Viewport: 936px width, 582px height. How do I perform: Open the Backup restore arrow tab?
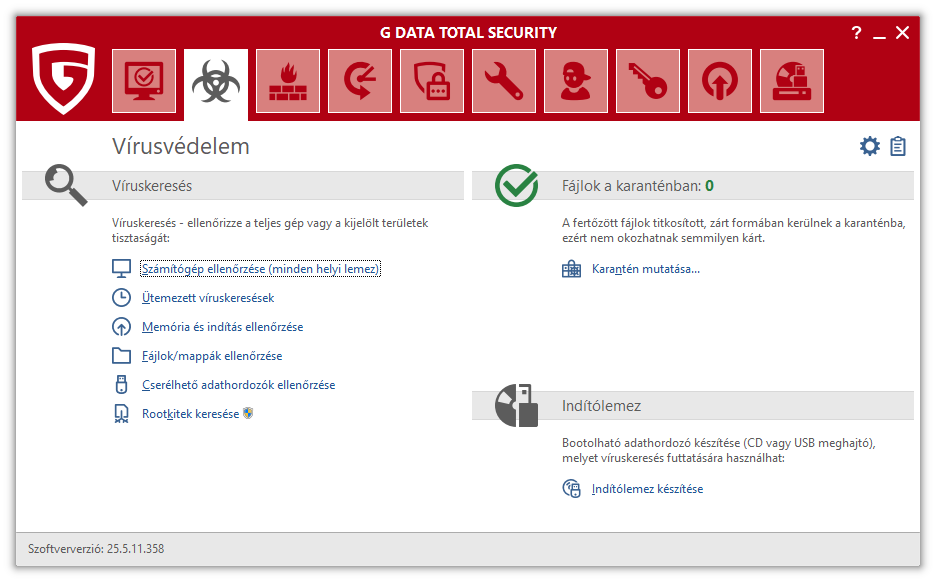click(360, 81)
